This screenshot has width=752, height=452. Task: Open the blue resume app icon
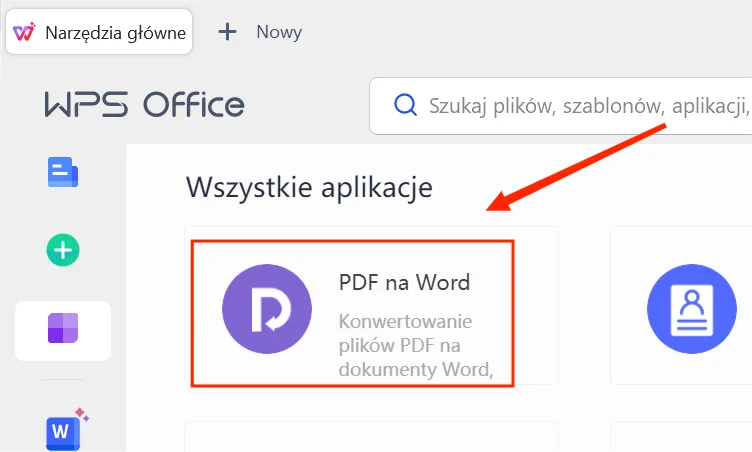point(692,309)
